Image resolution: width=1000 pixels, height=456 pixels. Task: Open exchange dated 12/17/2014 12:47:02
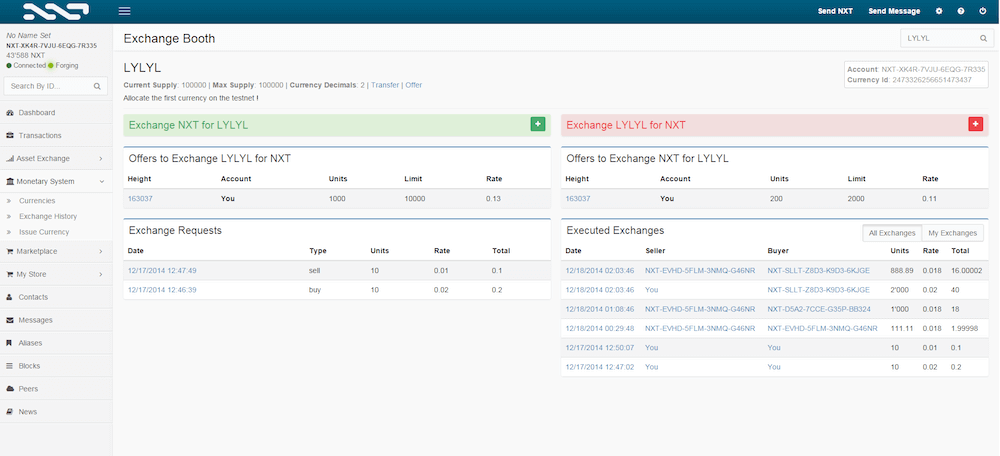600,367
